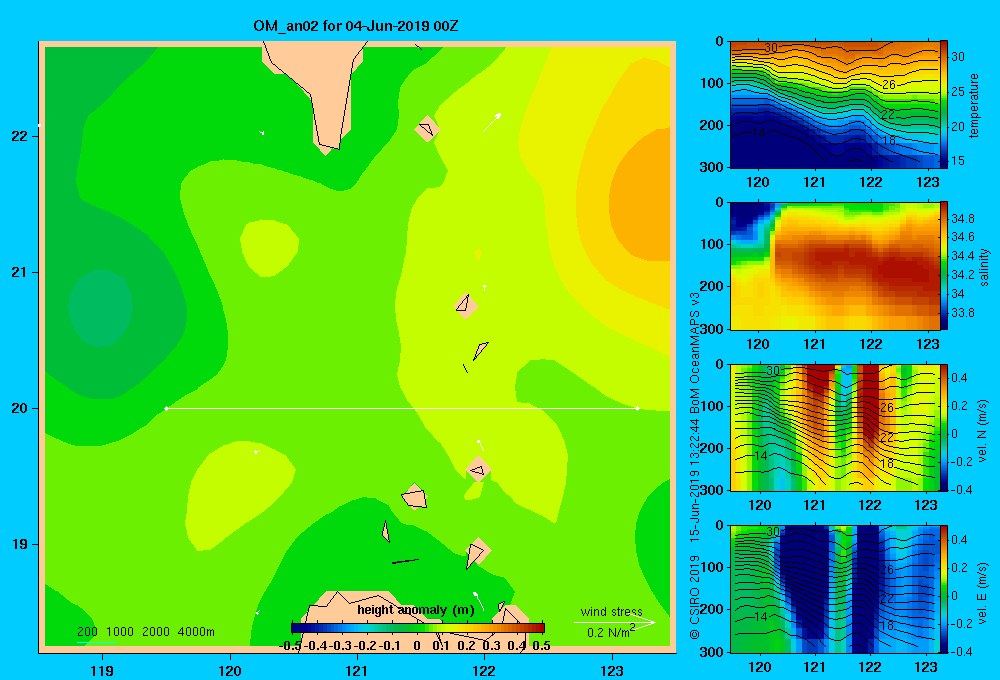This screenshot has height=680, width=1000.
Task: Click the CSIRO 2019 BoM OceanMAPS v3 credit text
Action: [x=695, y=466]
